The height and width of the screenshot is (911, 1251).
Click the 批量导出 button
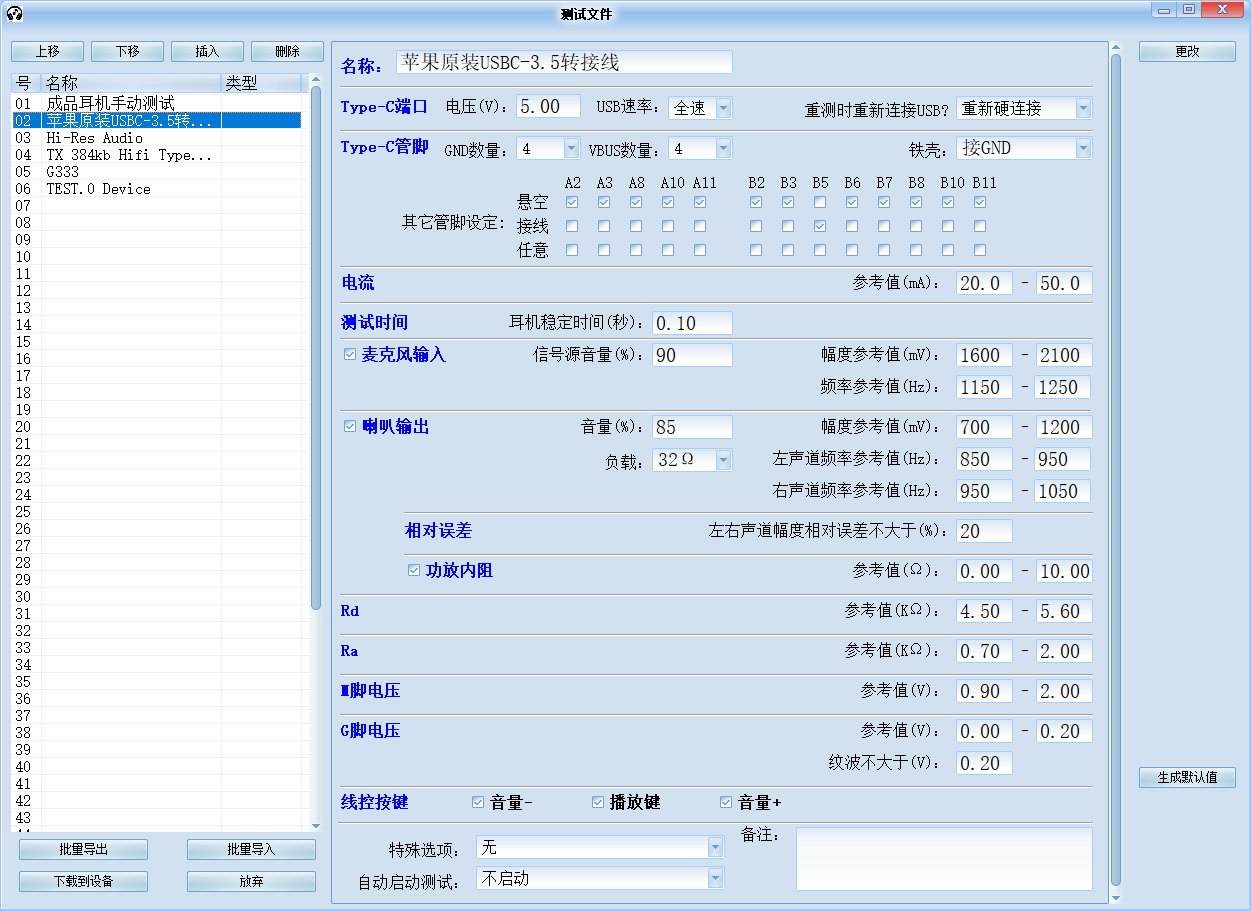coord(84,849)
